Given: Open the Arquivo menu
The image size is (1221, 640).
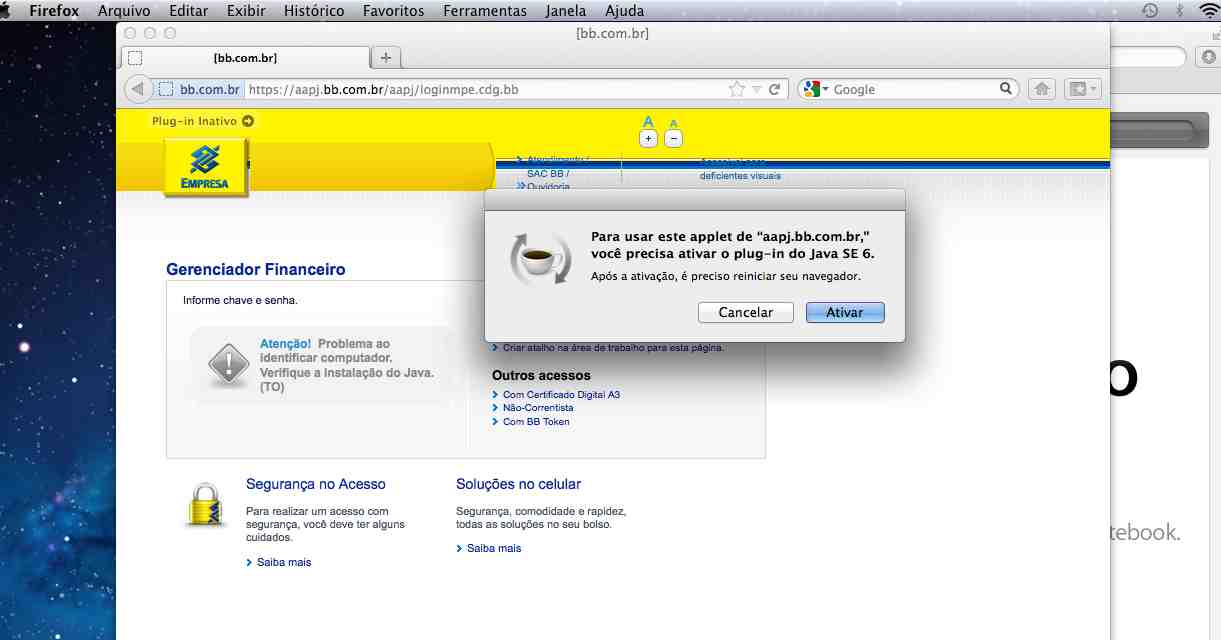Looking at the screenshot, I should click(x=124, y=11).
